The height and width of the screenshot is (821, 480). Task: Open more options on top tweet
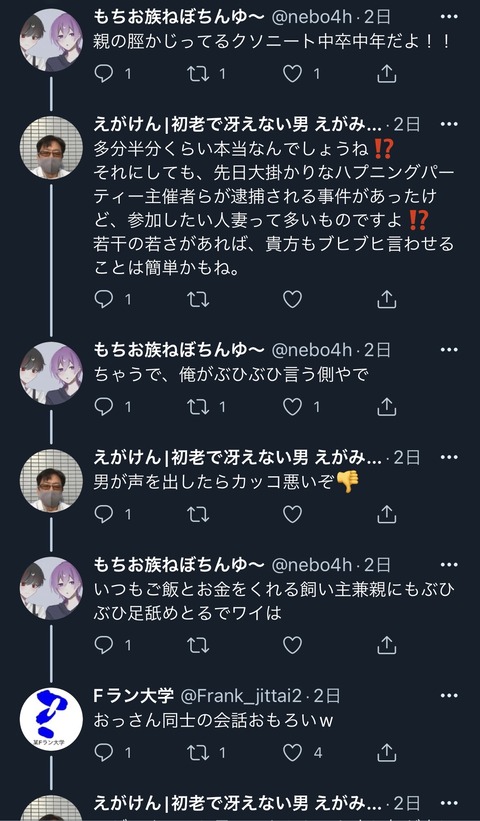point(449,17)
